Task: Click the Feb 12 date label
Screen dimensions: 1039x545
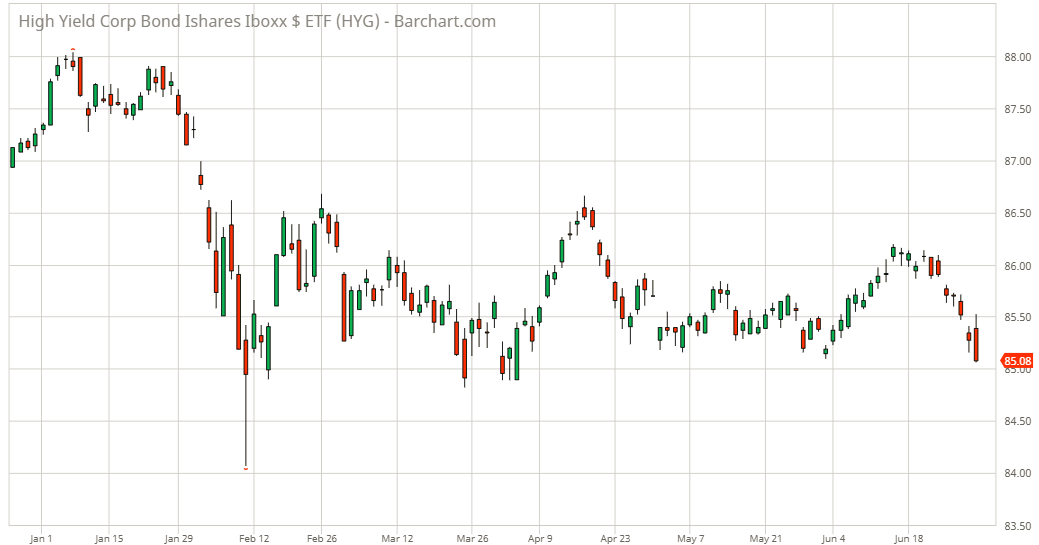Action: pos(254,538)
